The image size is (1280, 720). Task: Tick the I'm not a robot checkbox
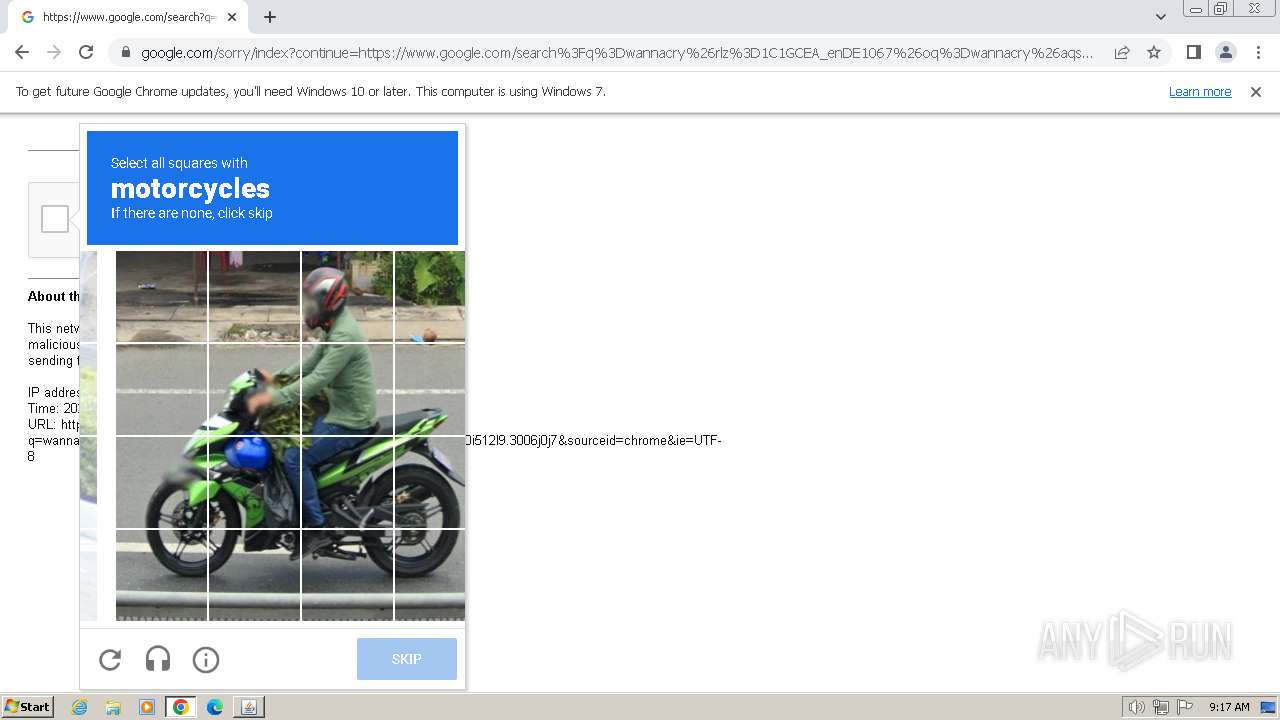[x=55, y=219]
